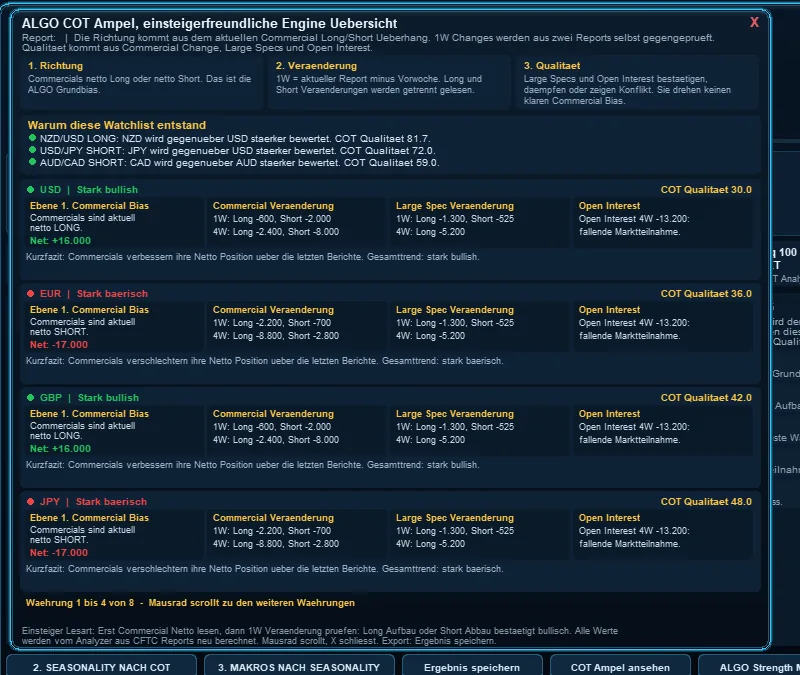Click the green bullet for USD/JPY SHORT
This screenshot has height=675, width=800.
coord(33,150)
